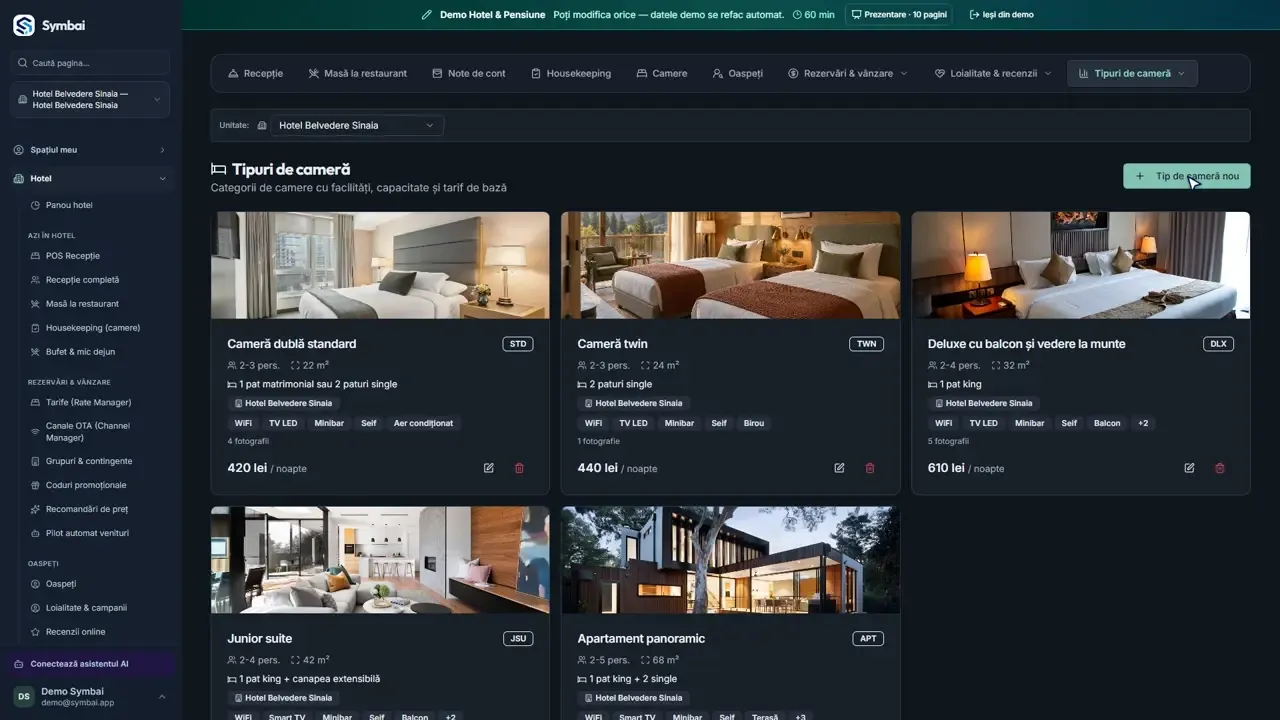Collapse the Hotel section in sidebar
This screenshot has height=720, width=1280.
(90, 179)
